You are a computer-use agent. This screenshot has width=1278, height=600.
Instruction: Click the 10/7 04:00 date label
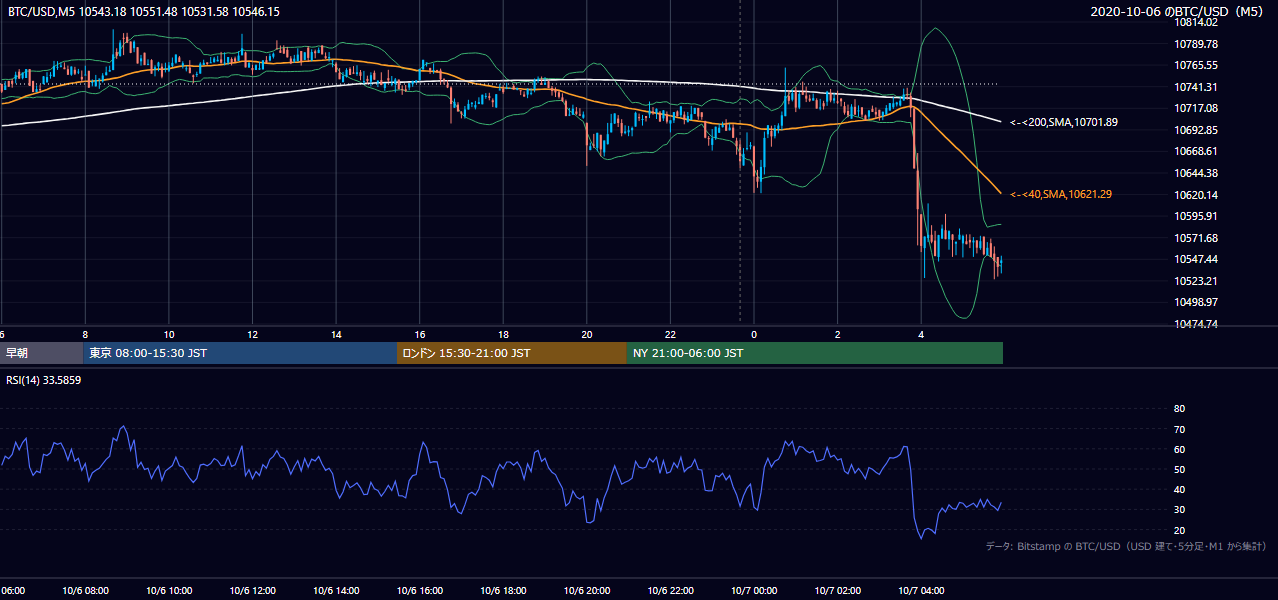[921, 591]
